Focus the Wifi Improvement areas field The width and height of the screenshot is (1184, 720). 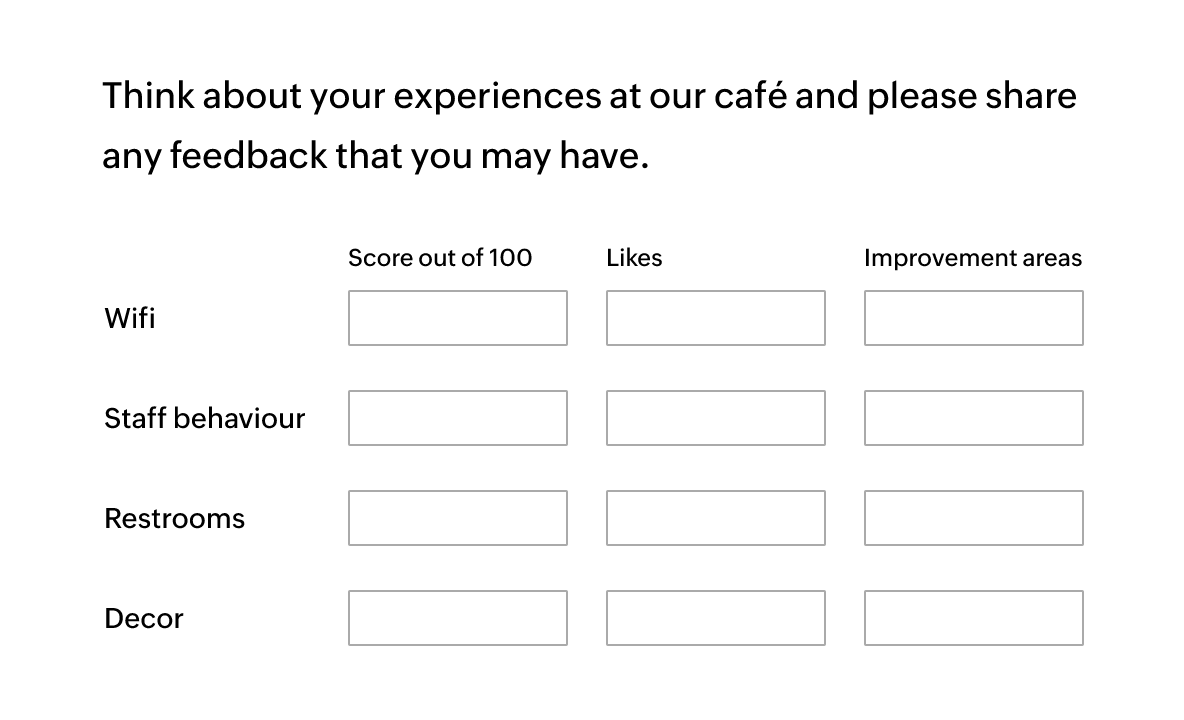tap(974, 318)
